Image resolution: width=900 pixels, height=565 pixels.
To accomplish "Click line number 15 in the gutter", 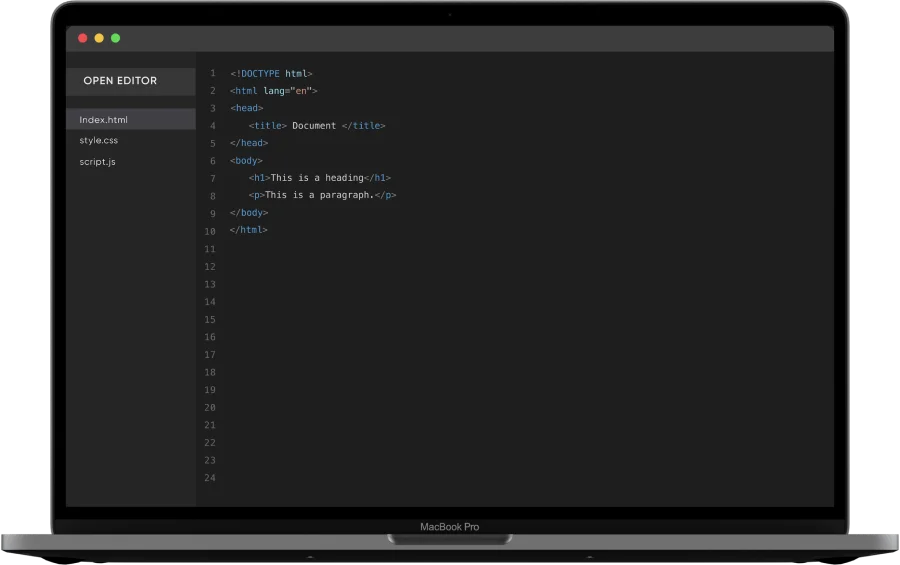I will point(210,320).
